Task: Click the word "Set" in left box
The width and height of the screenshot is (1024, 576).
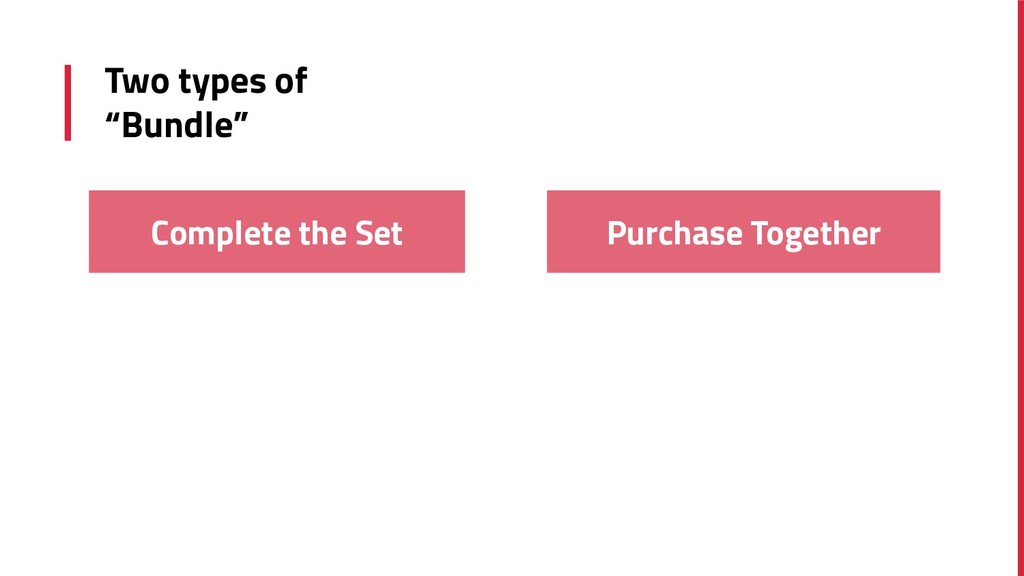Action: click(x=379, y=233)
